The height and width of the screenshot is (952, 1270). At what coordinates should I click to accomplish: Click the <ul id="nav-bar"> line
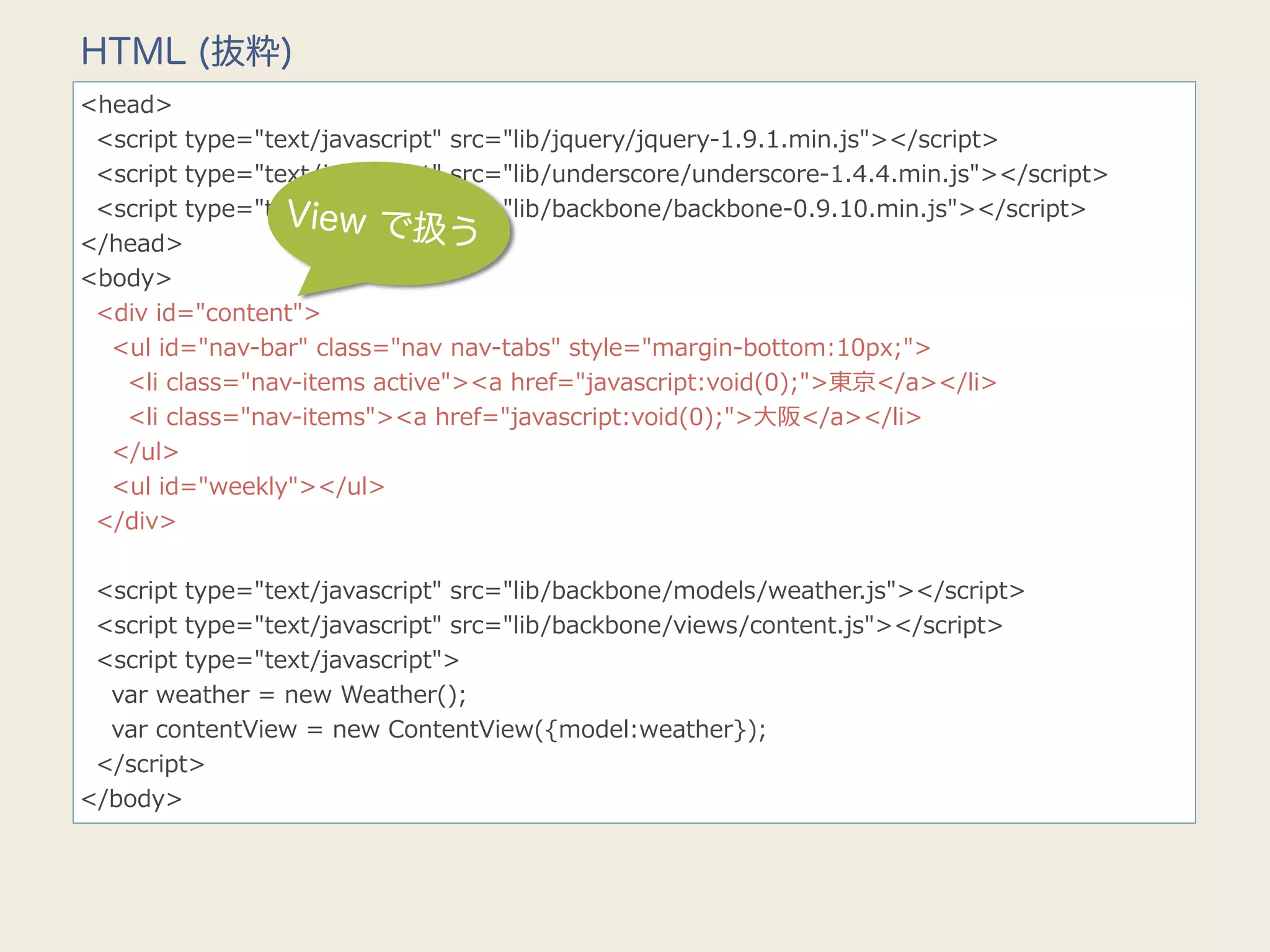point(522,348)
